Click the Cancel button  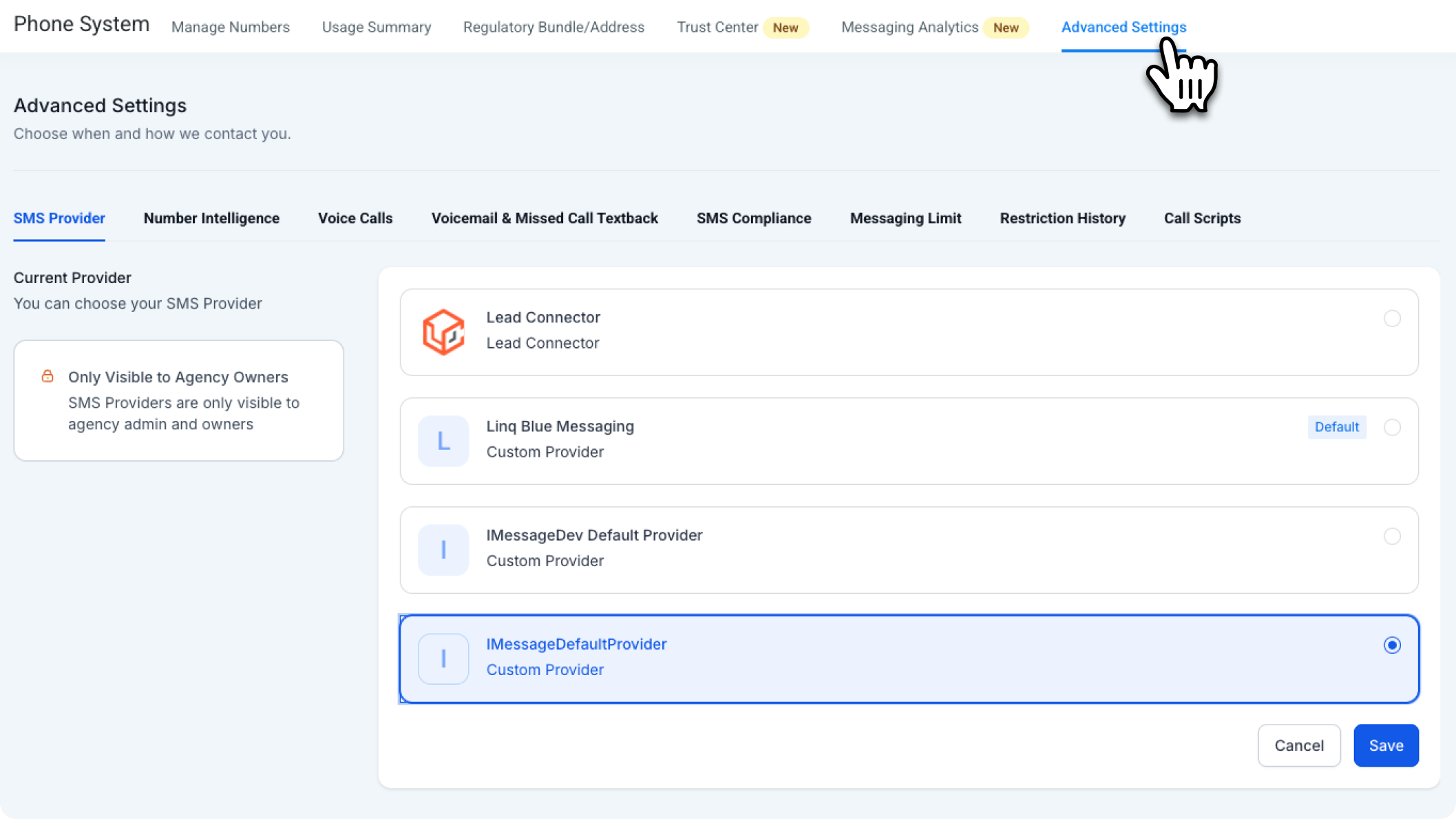pyautogui.click(x=1299, y=745)
